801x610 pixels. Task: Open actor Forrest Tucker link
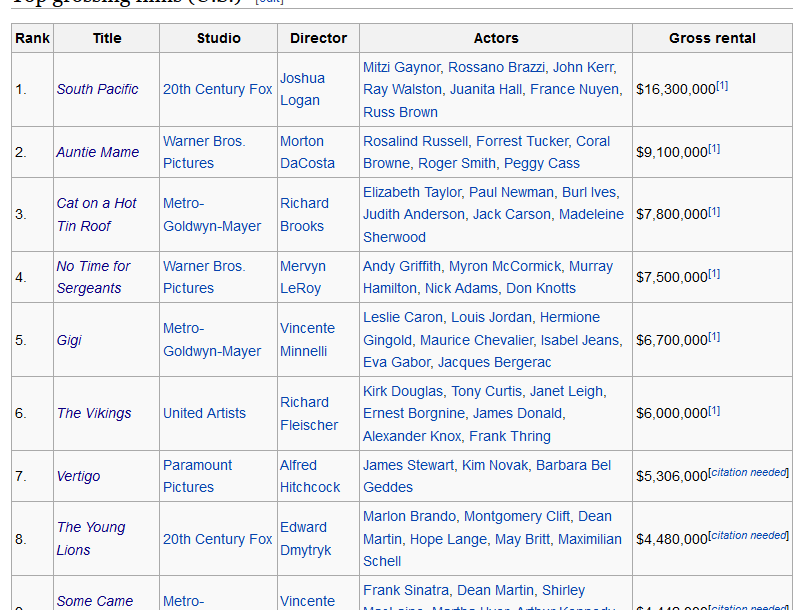522,142
